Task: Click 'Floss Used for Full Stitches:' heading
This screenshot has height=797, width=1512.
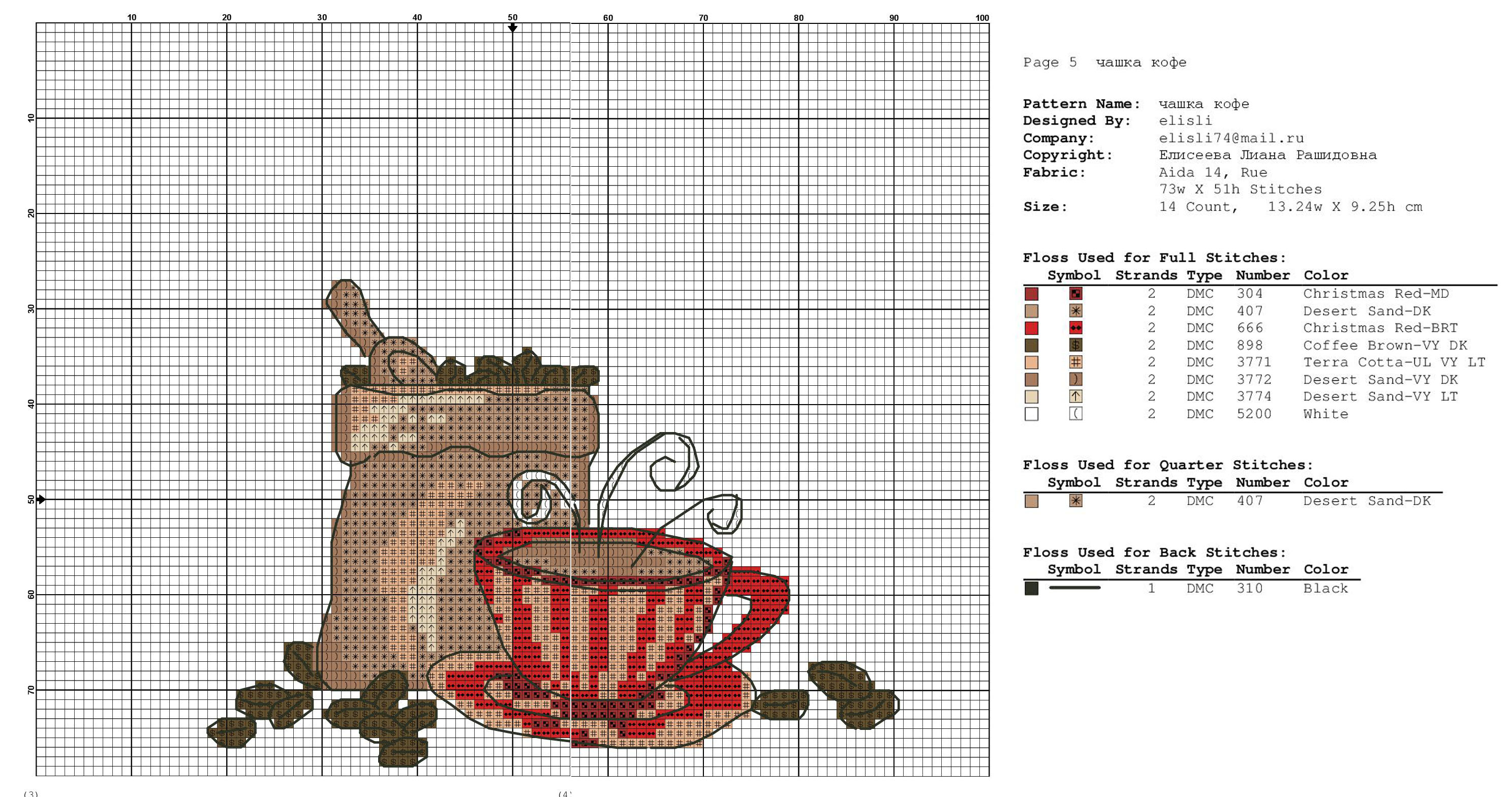Action: (x=1155, y=258)
